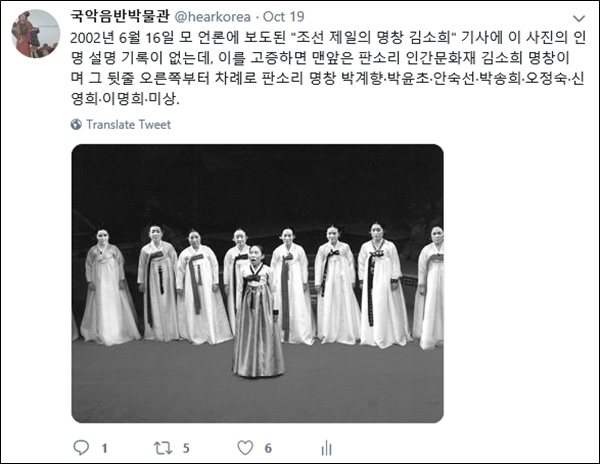Open the 국악음반박물관 display name

pyautogui.click(x=120, y=16)
